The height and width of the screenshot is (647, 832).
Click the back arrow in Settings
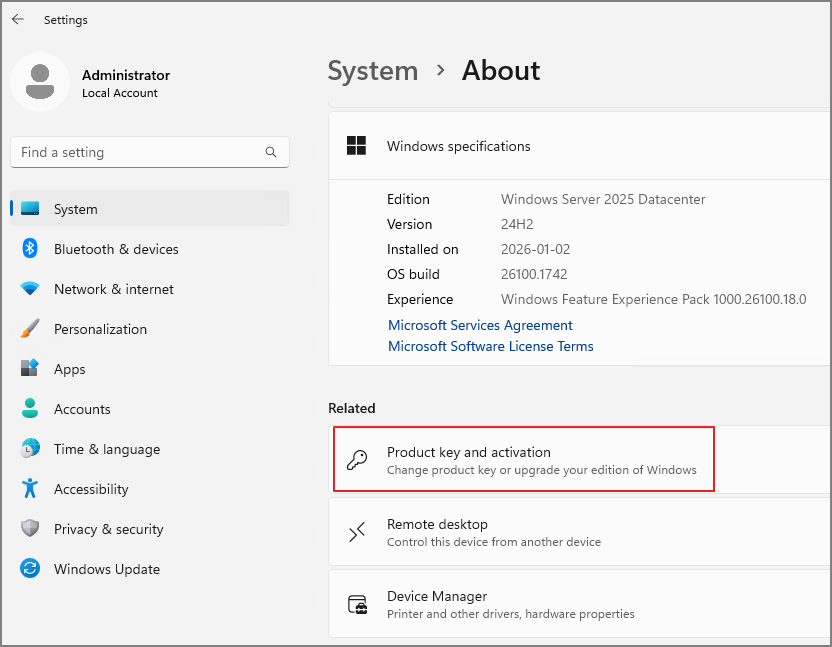(x=18, y=20)
